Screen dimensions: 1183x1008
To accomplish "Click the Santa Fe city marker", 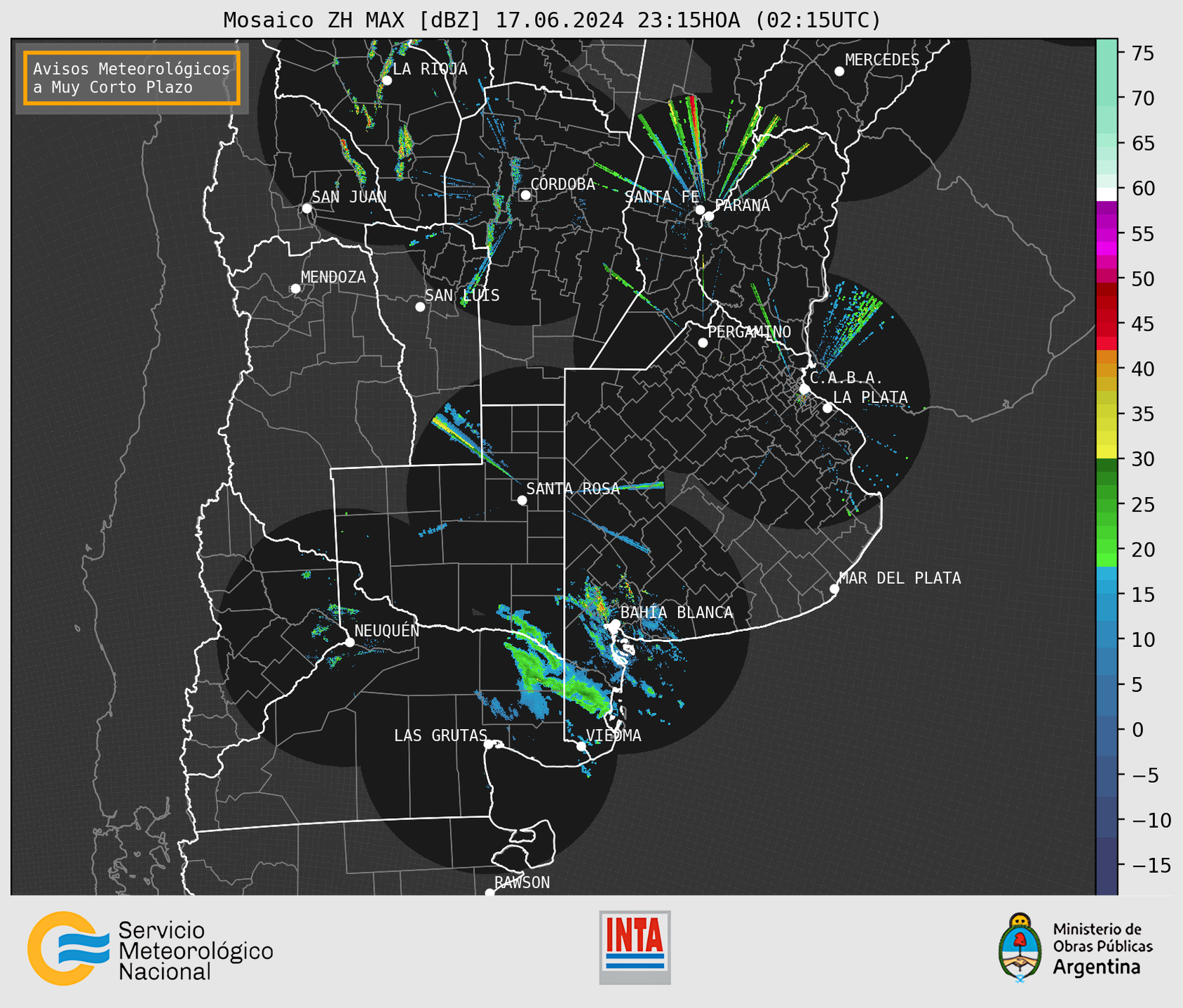I will [x=700, y=210].
